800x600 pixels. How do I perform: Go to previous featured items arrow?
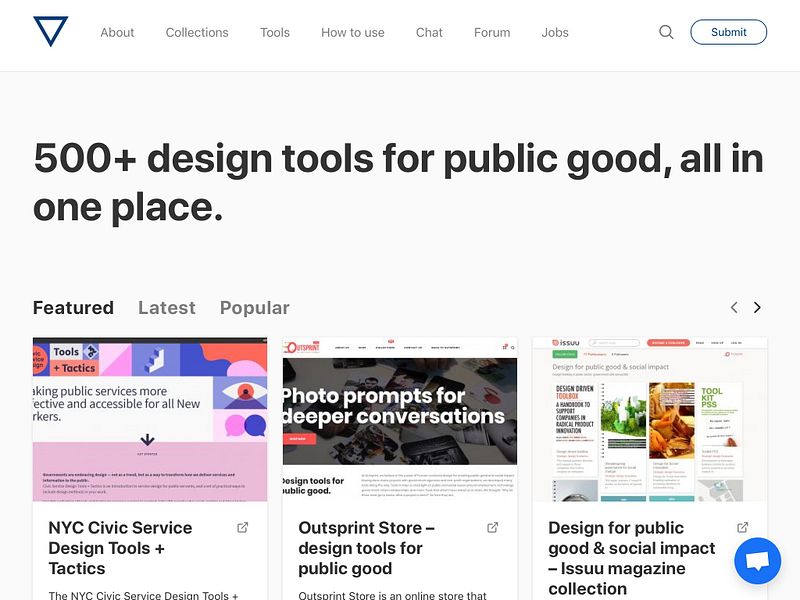(734, 308)
